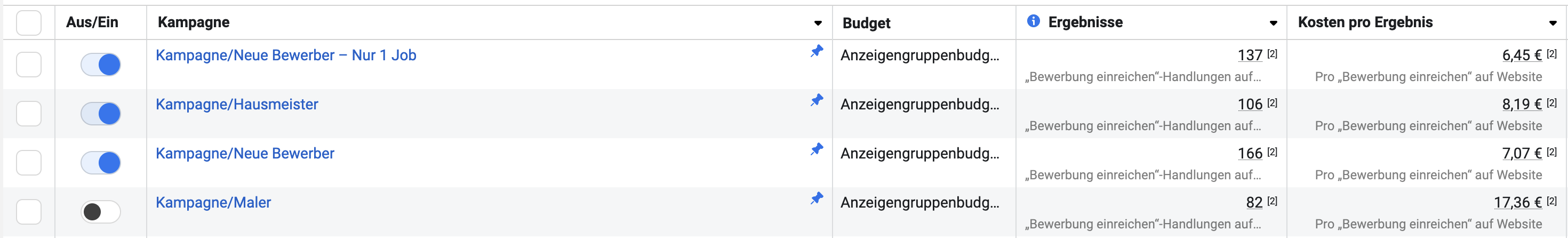This screenshot has height=238, width=1568.
Task: Open Kampagne/Hausmeister campaign link
Action: (x=237, y=105)
